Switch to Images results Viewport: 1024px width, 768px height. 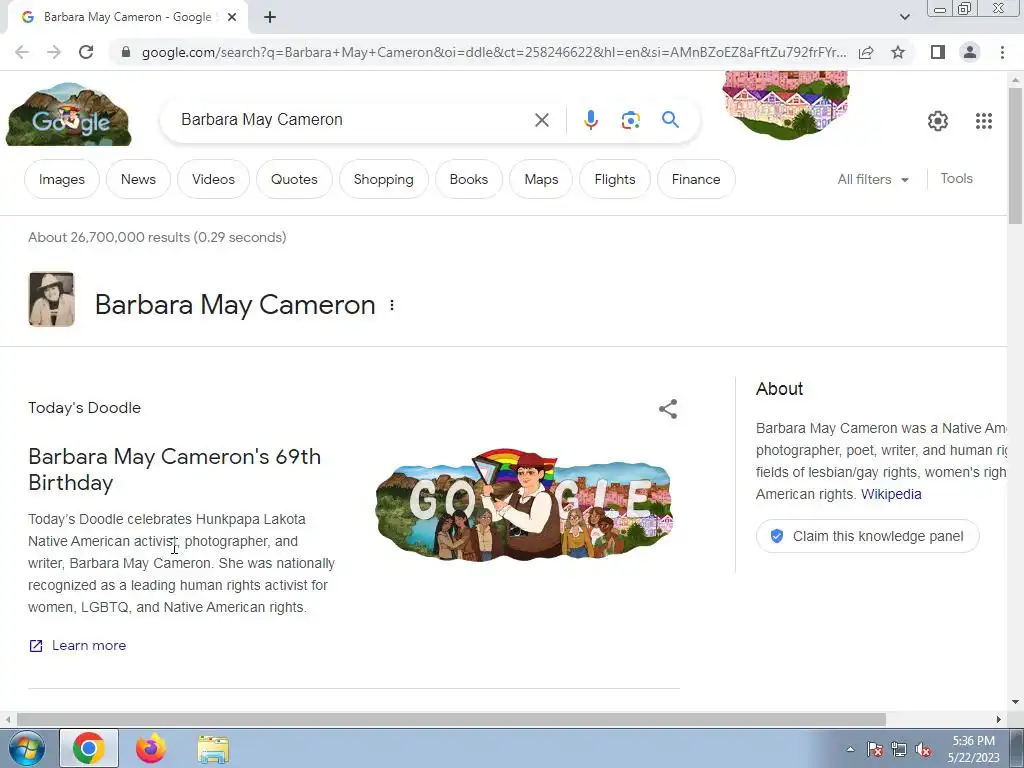(x=62, y=179)
